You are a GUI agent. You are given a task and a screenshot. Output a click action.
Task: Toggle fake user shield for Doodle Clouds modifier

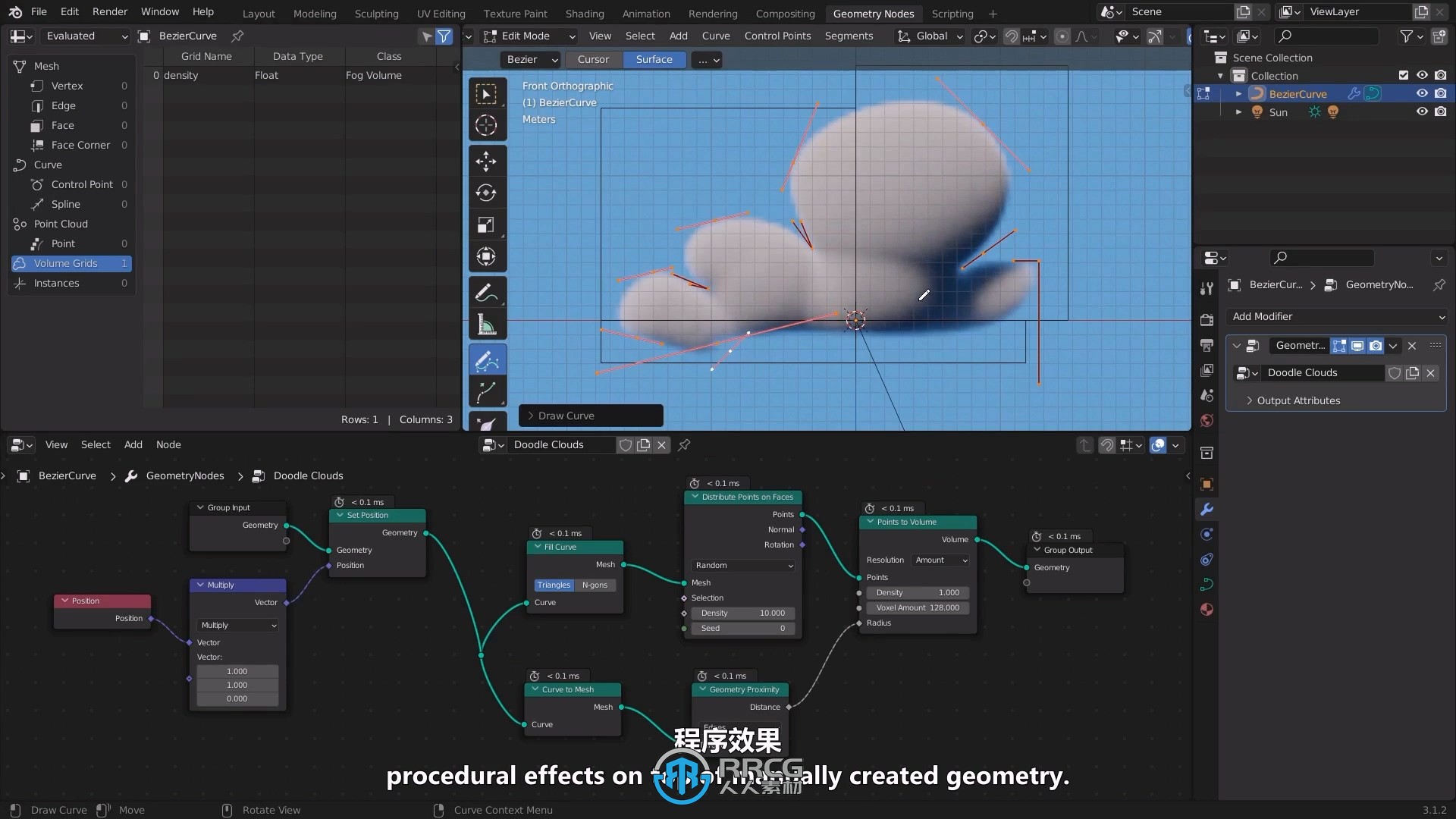[x=1394, y=373]
